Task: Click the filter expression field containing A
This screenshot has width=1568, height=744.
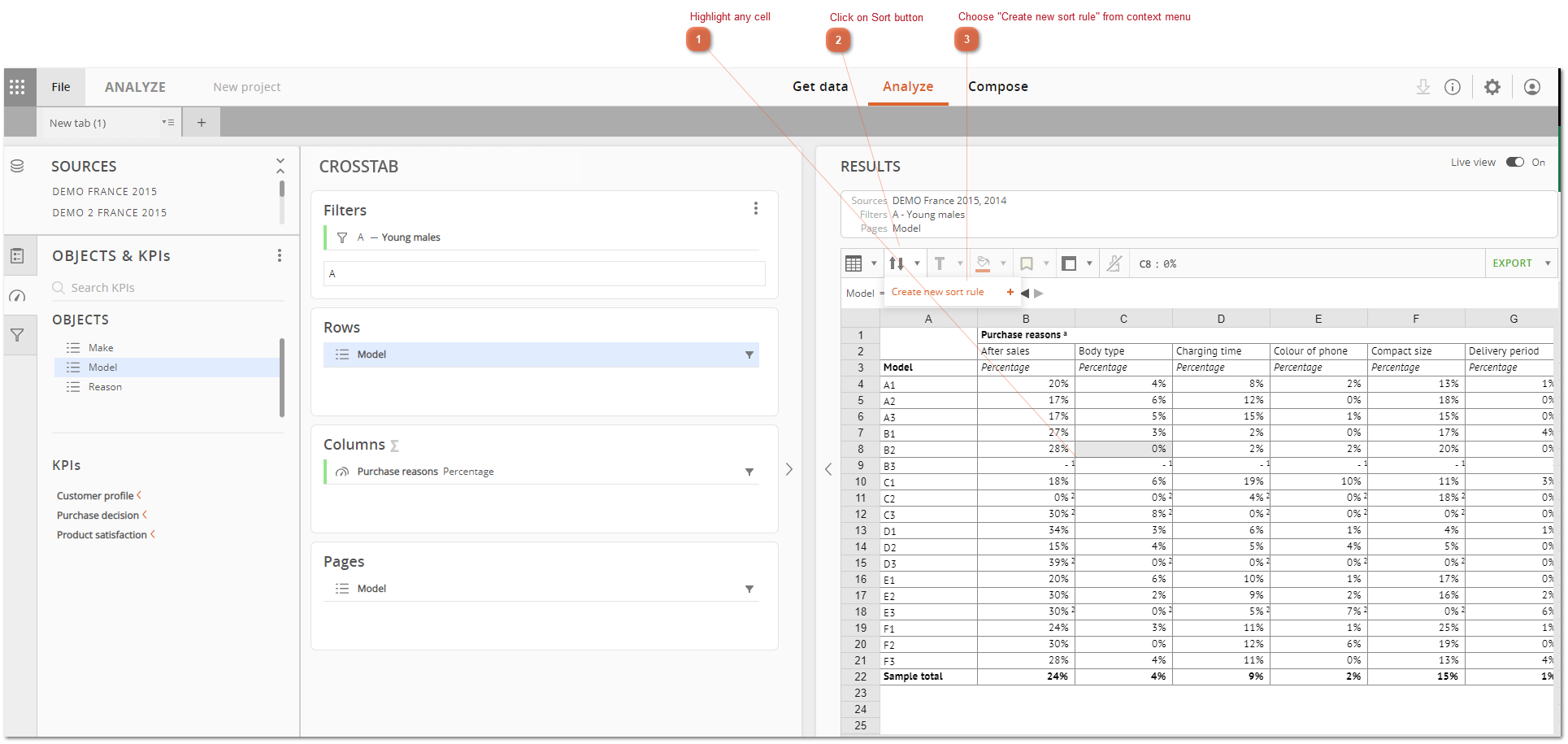Action: point(545,274)
